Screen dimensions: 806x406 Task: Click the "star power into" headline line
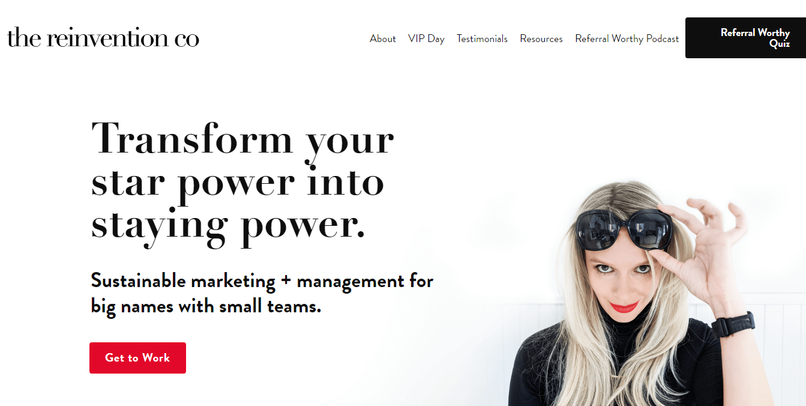tap(237, 182)
